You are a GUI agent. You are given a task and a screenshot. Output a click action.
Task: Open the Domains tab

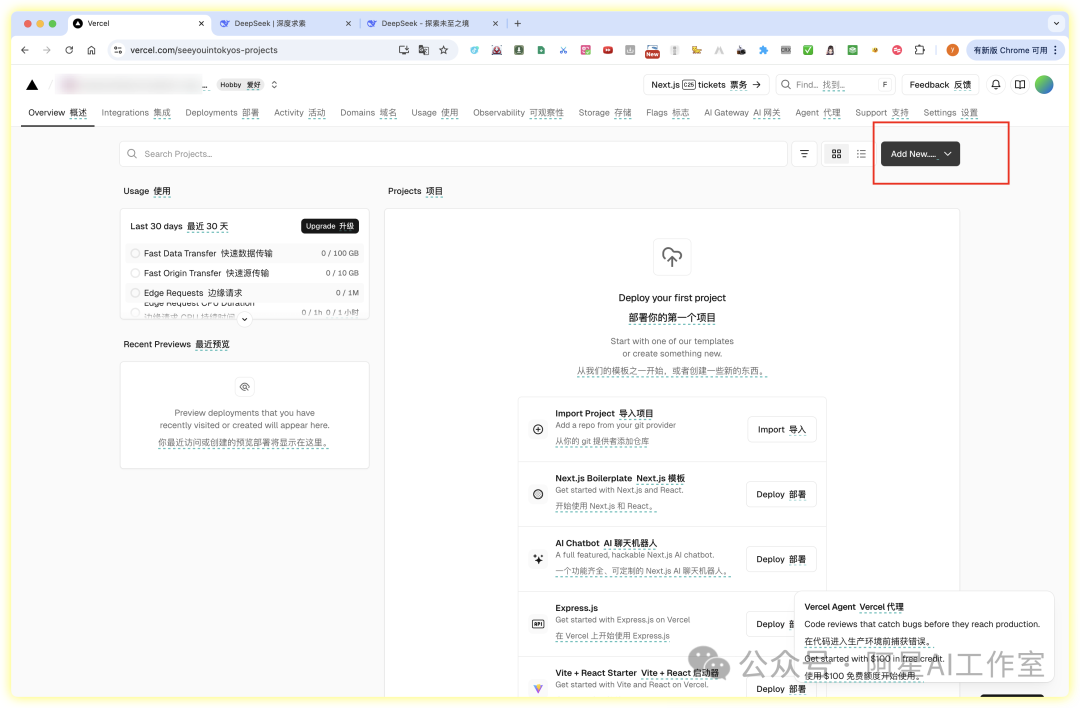[368, 113]
